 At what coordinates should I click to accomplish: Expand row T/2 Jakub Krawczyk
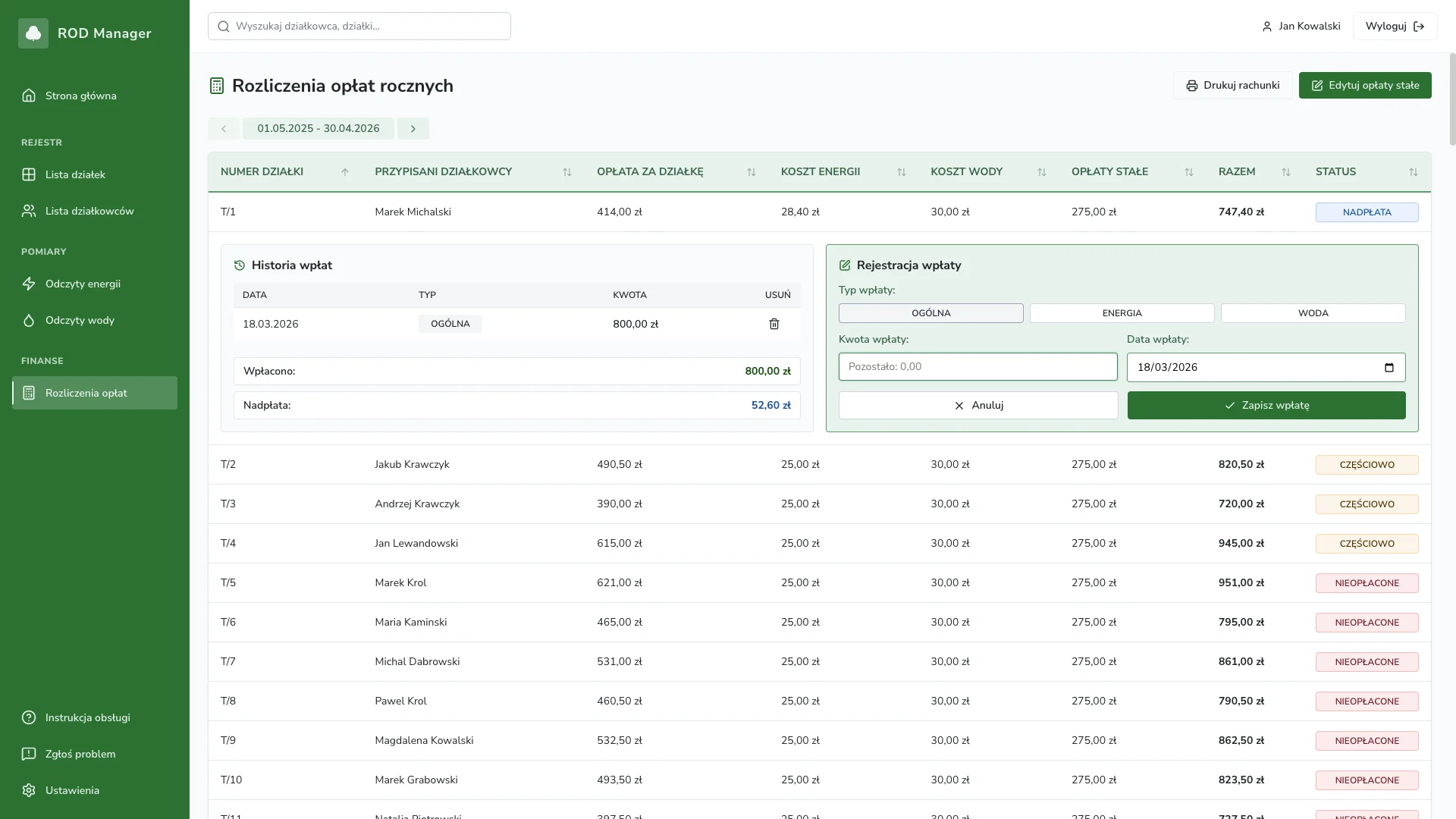coord(412,464)
